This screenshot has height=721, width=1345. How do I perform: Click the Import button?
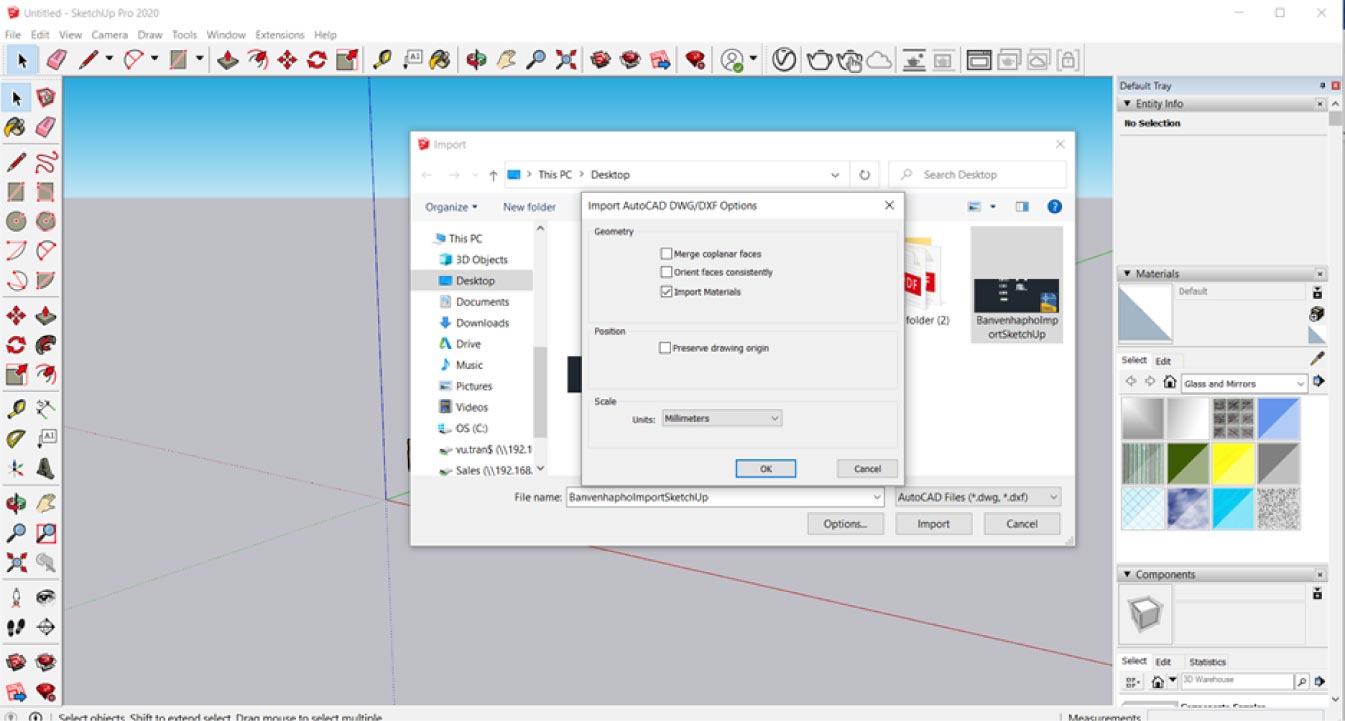933,524
